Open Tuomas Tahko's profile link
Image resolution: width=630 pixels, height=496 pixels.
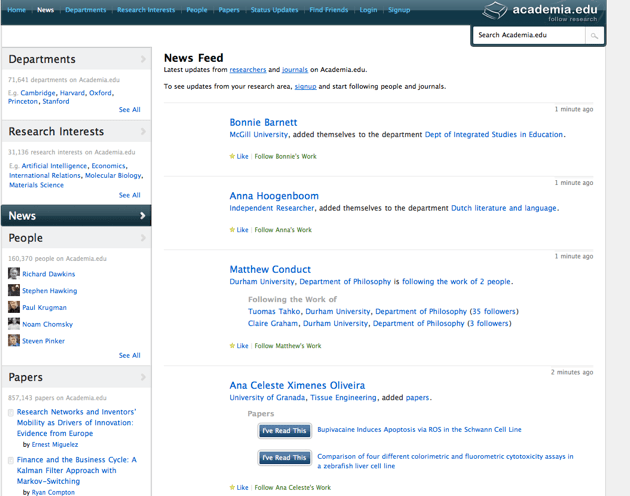[x=274, y=312]
